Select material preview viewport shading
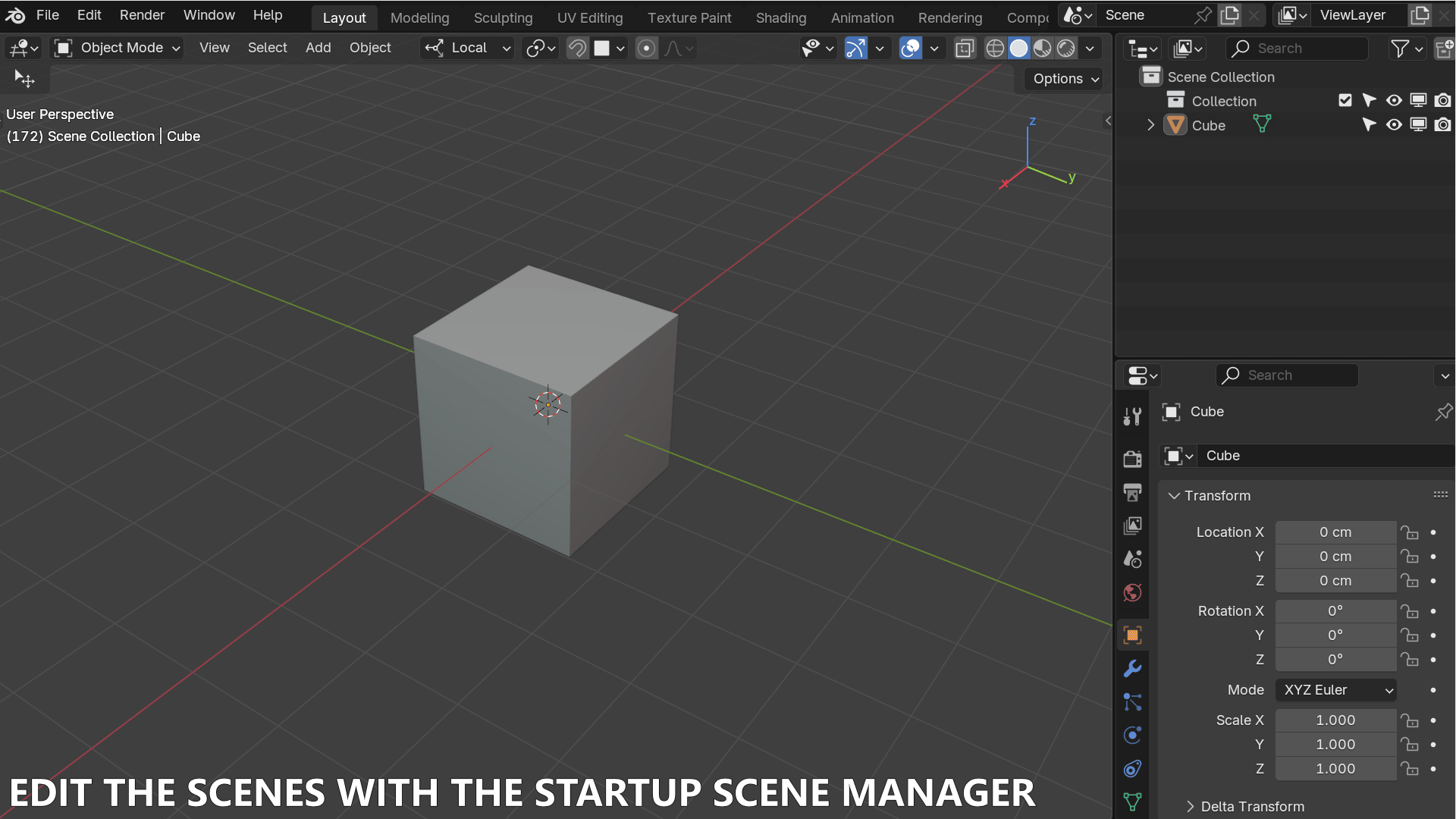 click(x=1042, y=48)
